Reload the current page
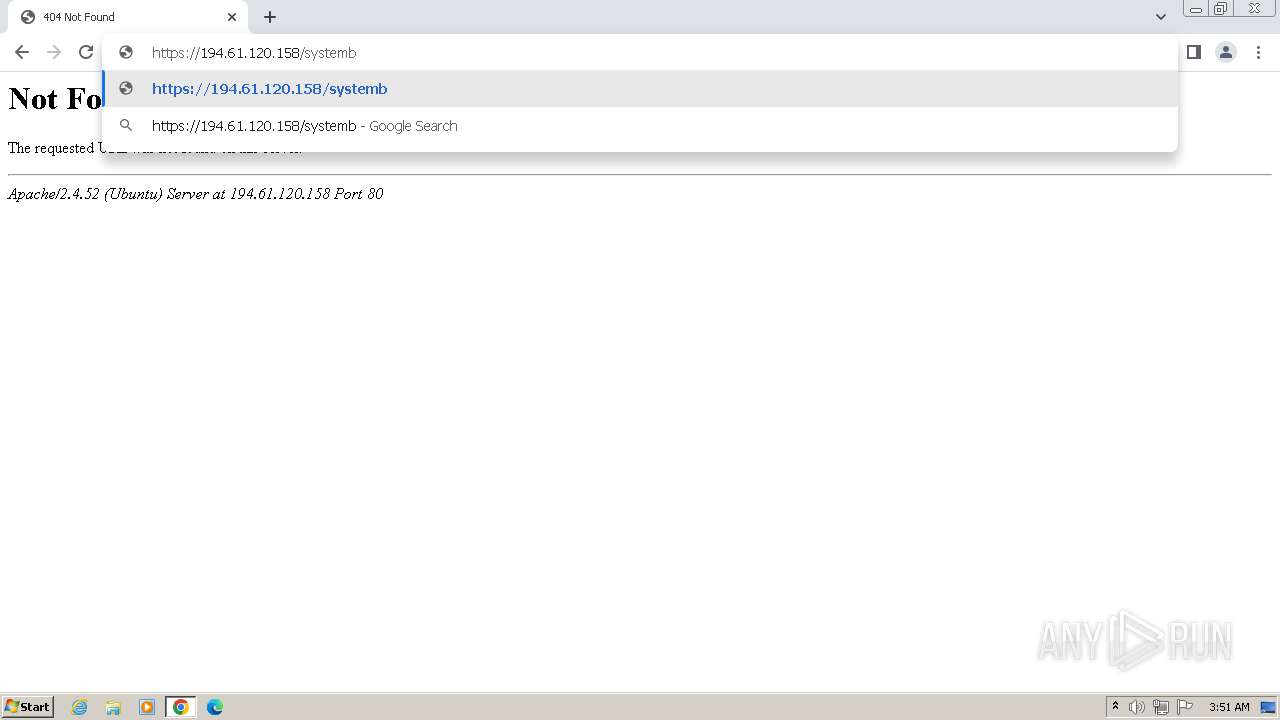 pos(86,52)
